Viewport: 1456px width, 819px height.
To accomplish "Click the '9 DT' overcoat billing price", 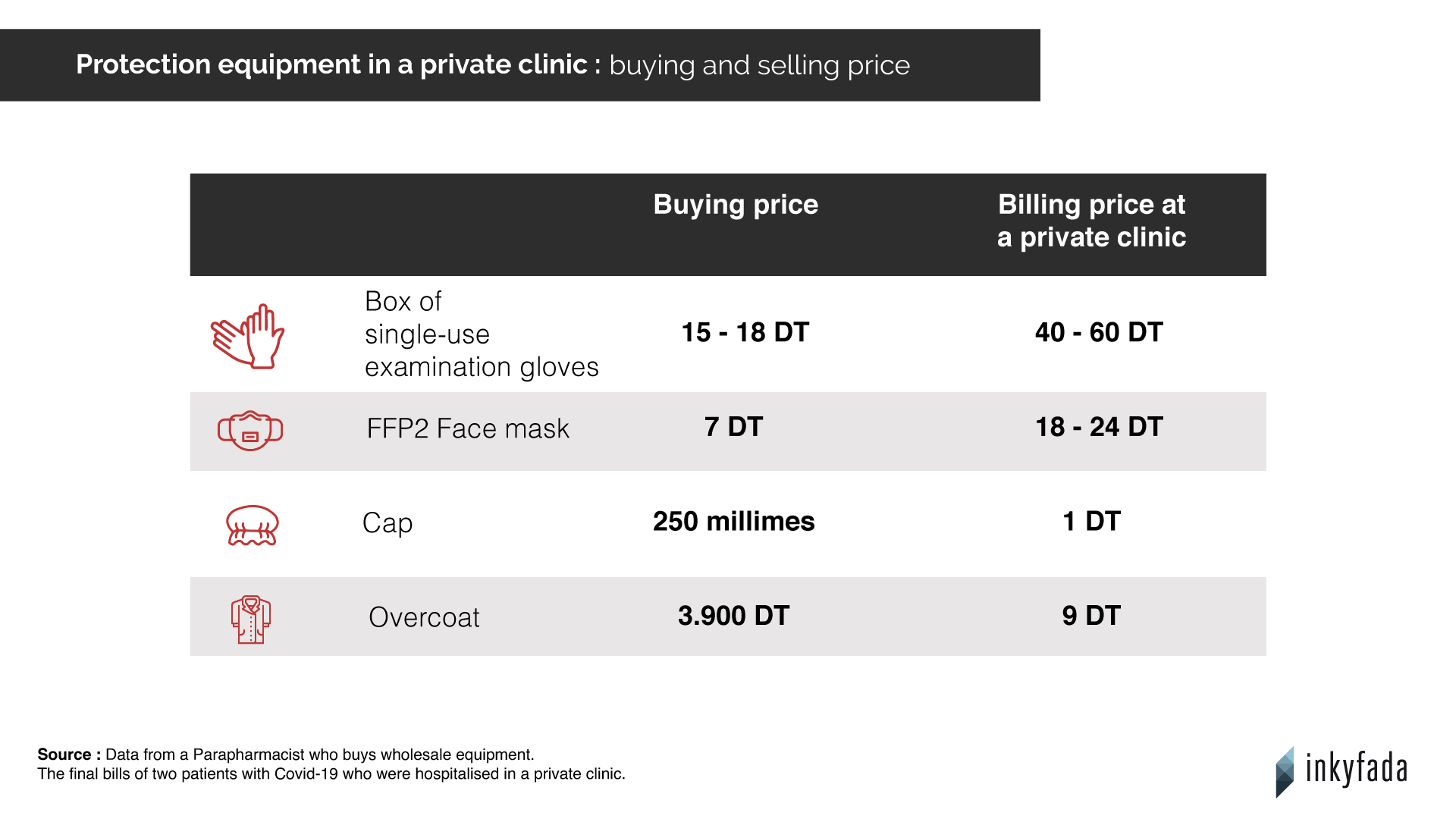I will (1091, 616).
